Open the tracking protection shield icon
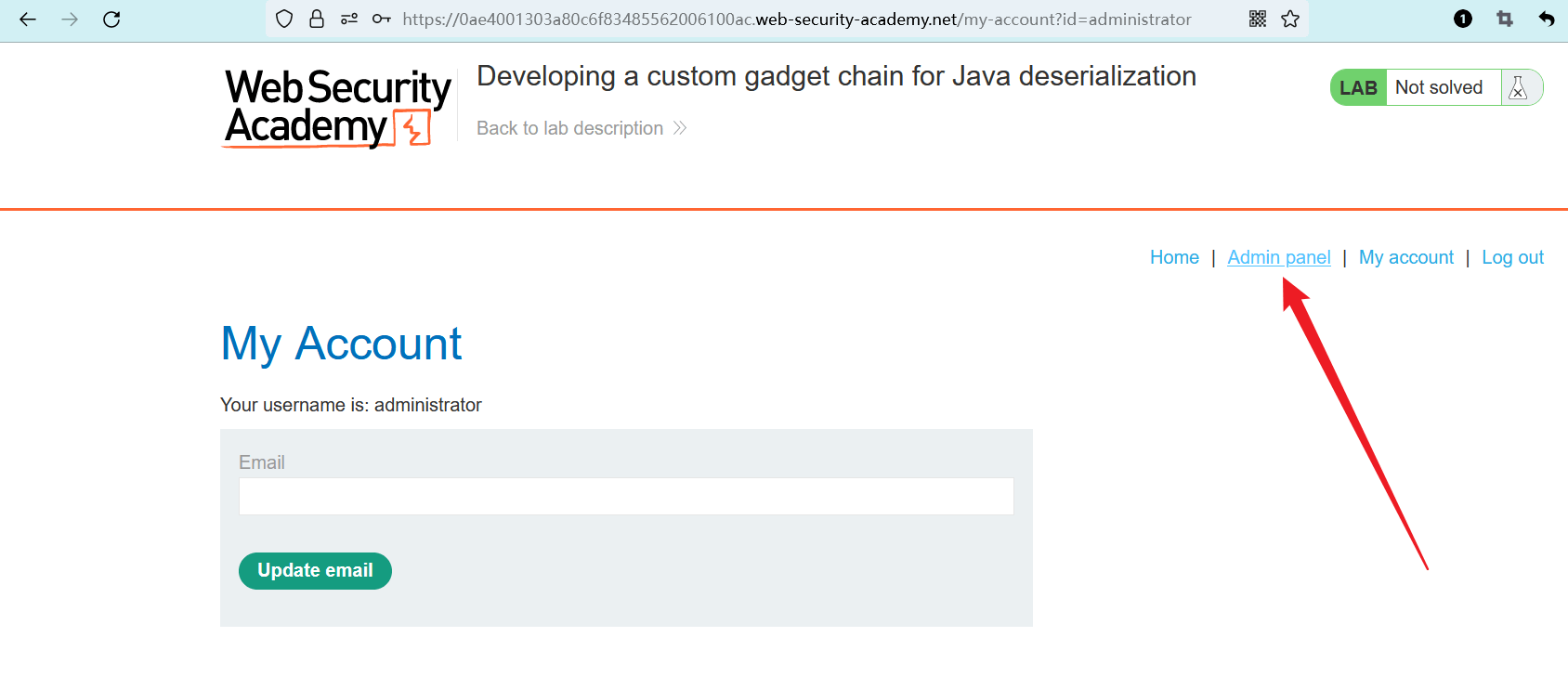Screen dimensions: 1568x689 coord(285,19)
